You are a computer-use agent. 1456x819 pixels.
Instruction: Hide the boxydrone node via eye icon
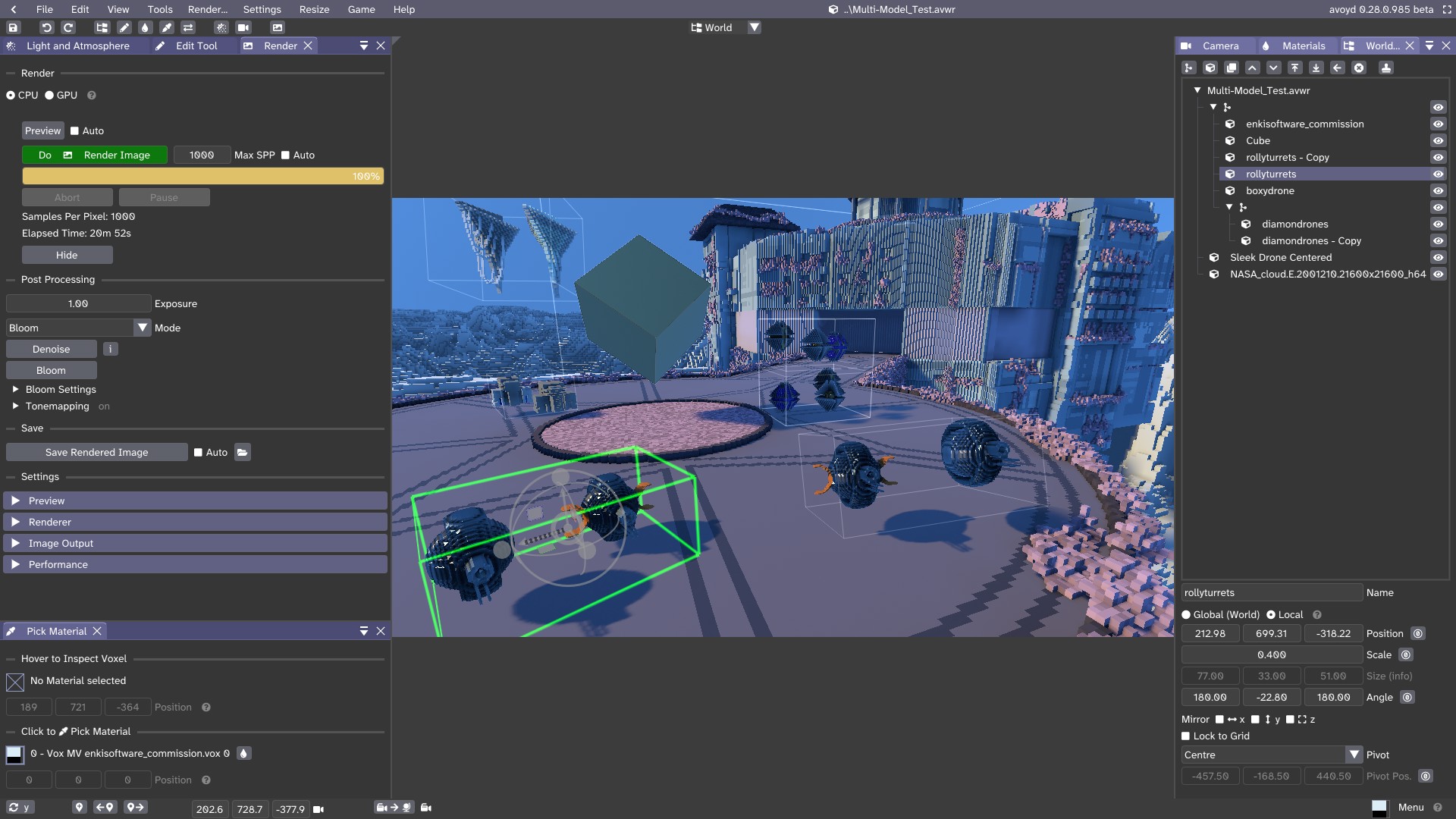pyautogui.click(x=1438, y=191)
